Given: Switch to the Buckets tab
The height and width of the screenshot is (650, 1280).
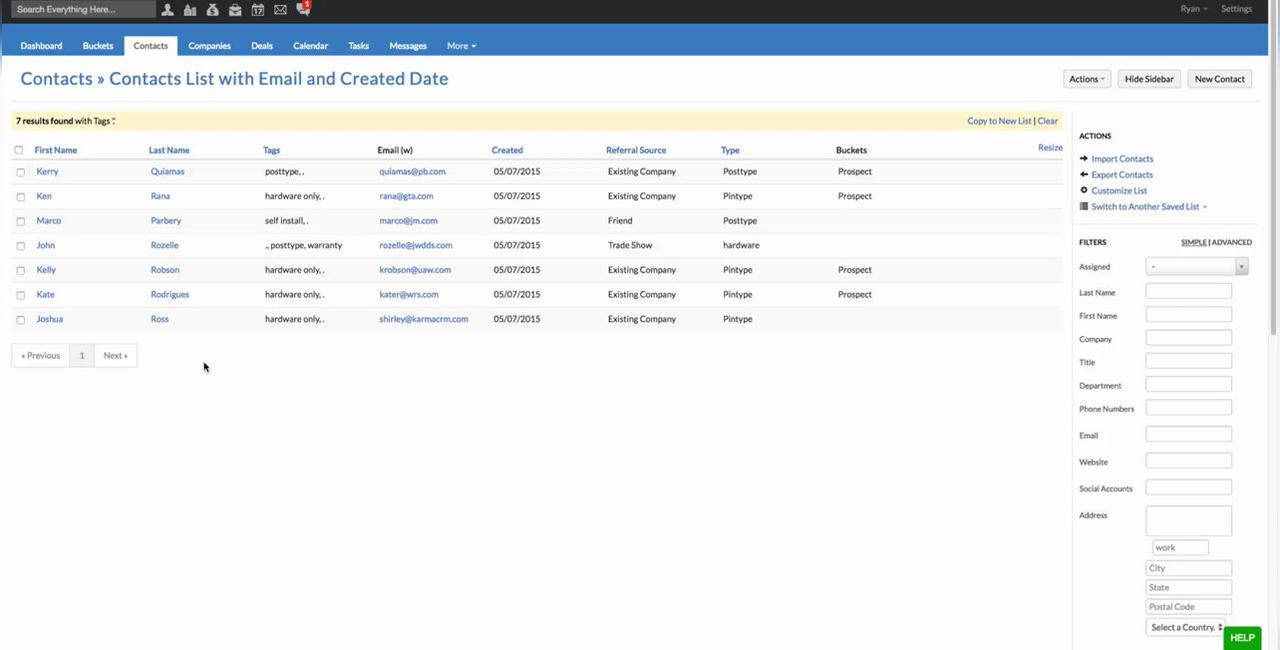Looking at the screenshot, I should pos(98,46).
